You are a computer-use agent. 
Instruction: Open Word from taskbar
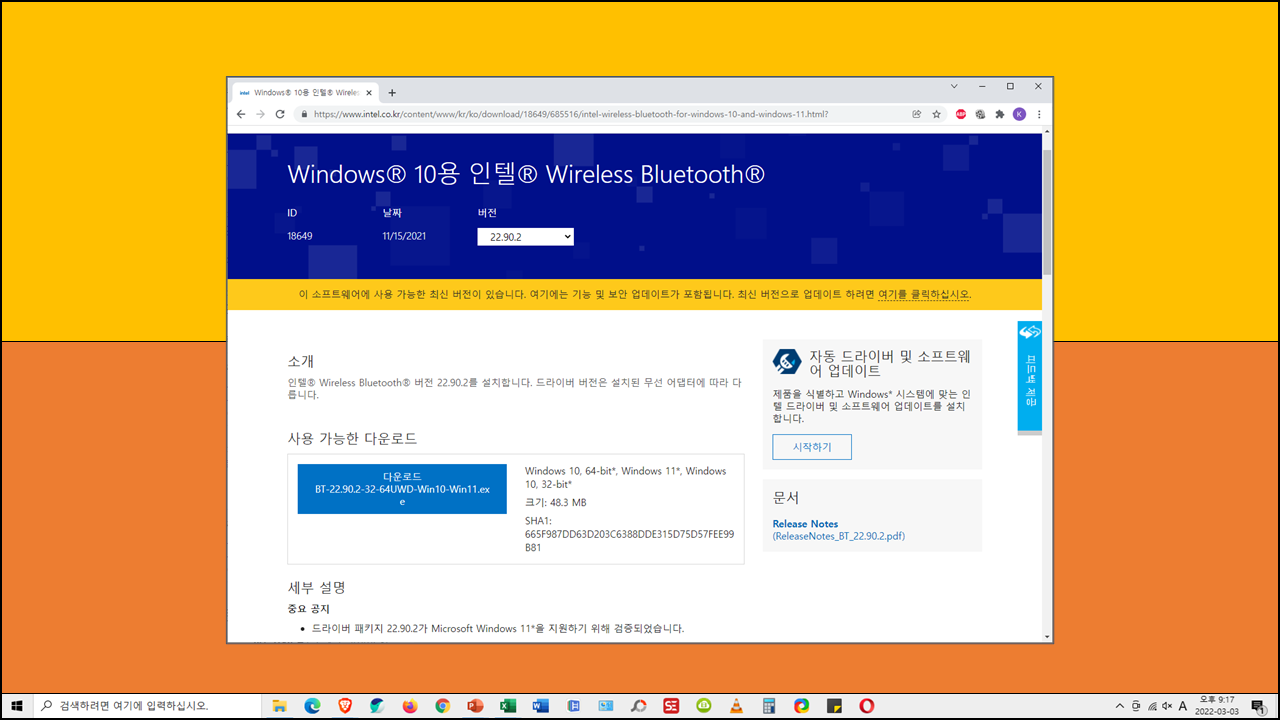pos(541,706)
